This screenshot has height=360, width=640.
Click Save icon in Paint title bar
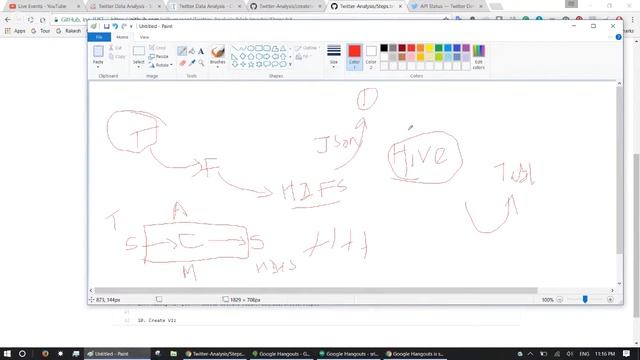coord(107,26)
